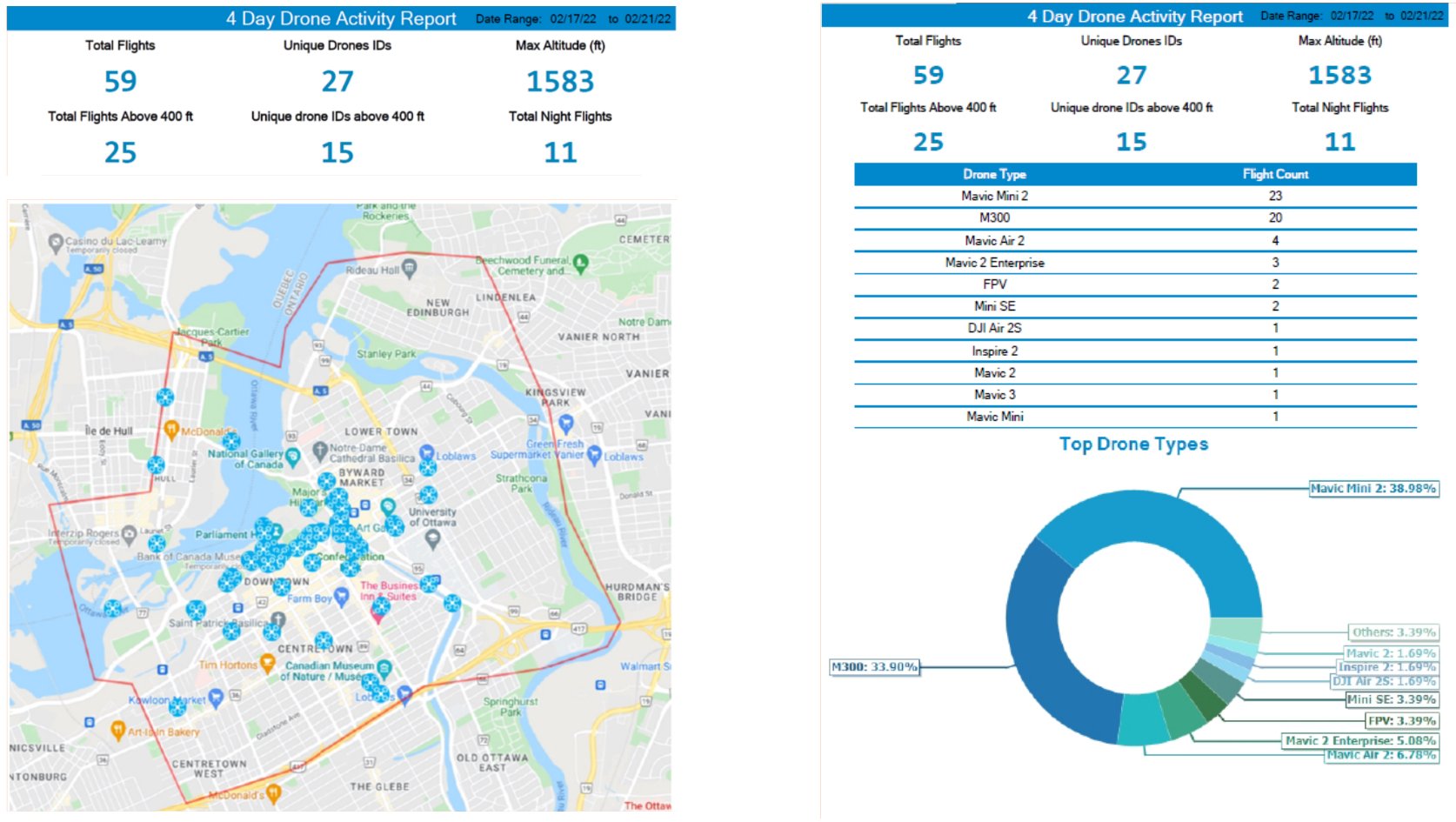Click the Mavic Air 2: 6.78% label
The height and width of the screenshot is (822, 1456).
click(1380, 755)
